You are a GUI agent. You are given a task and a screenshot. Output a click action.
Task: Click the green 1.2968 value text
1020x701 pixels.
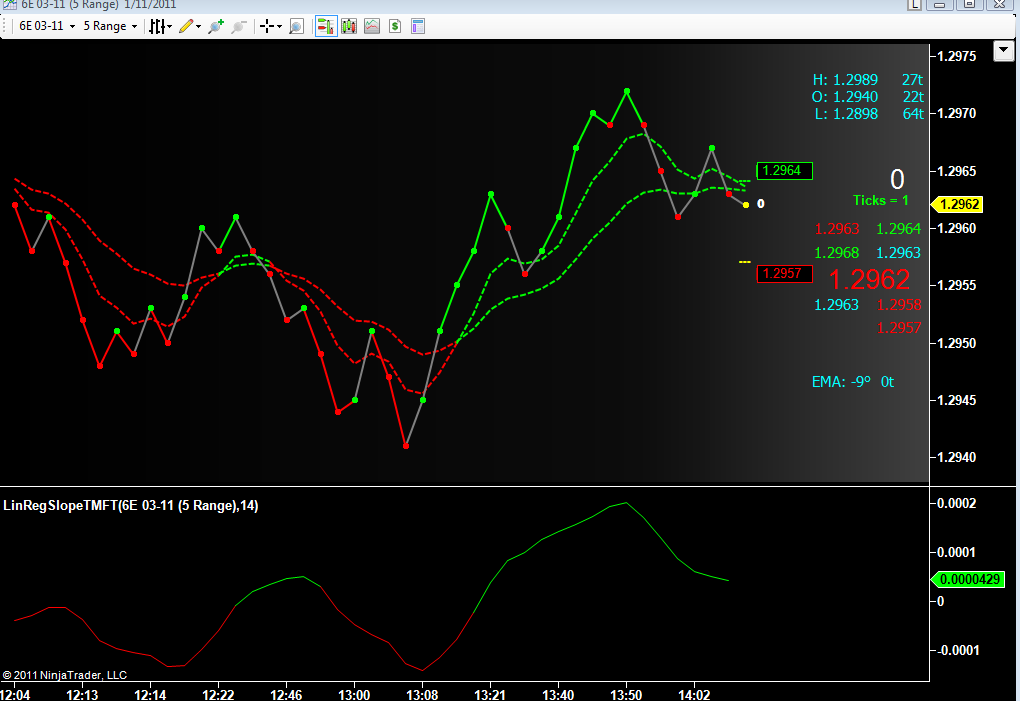(x=837, y=252)
